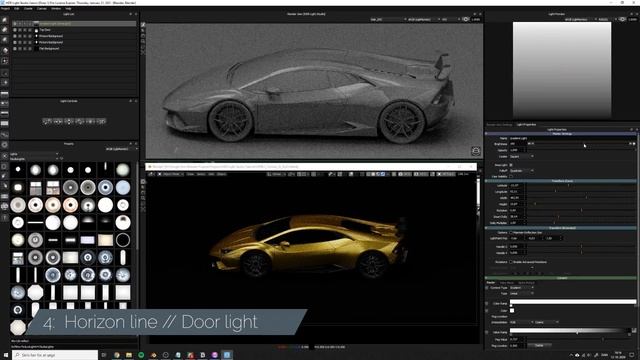Select the Flat Background light row
This screenshot has width=640, height=360.
tap(75, 49)
